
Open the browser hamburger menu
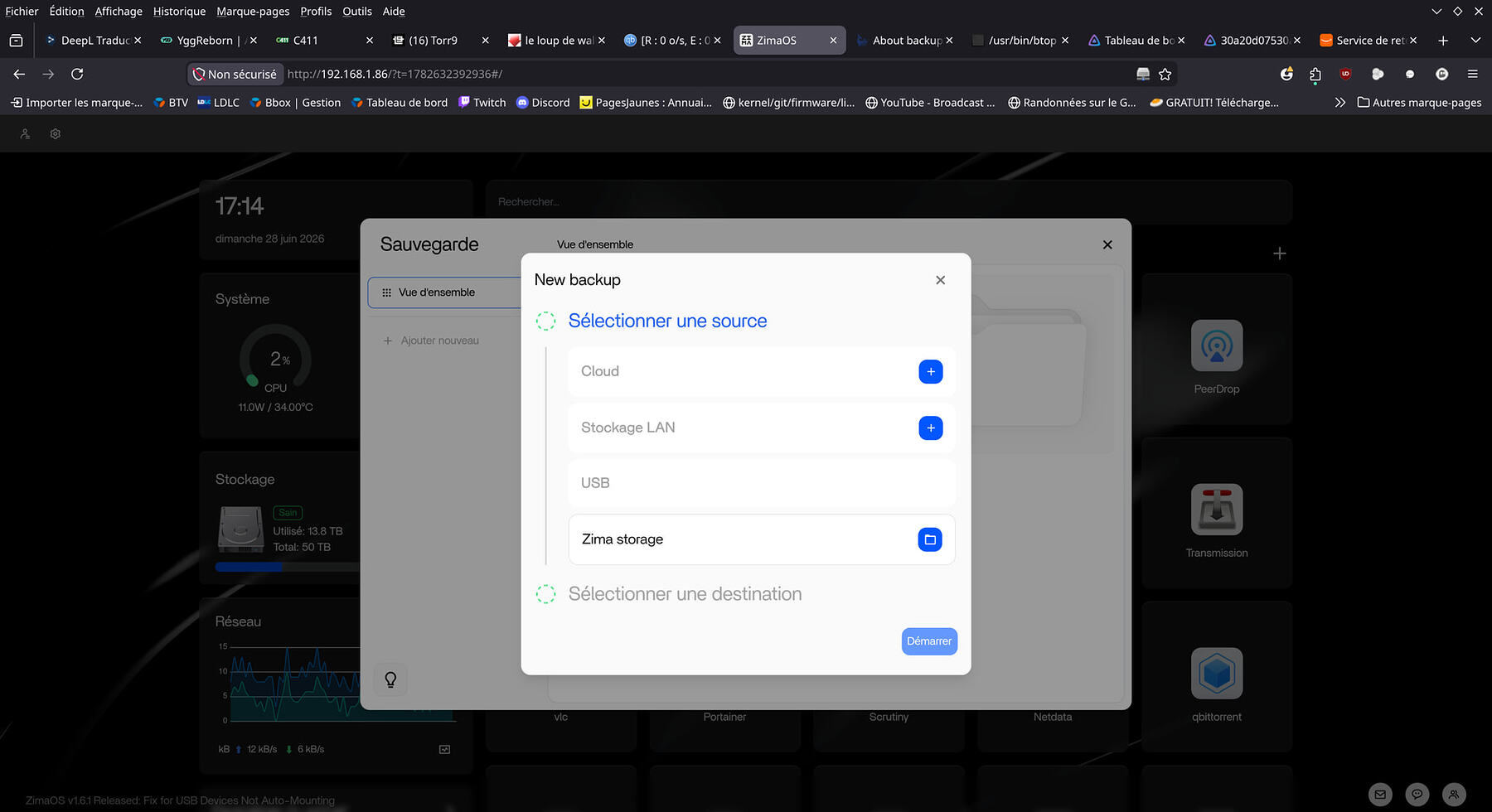point(1473,74)
